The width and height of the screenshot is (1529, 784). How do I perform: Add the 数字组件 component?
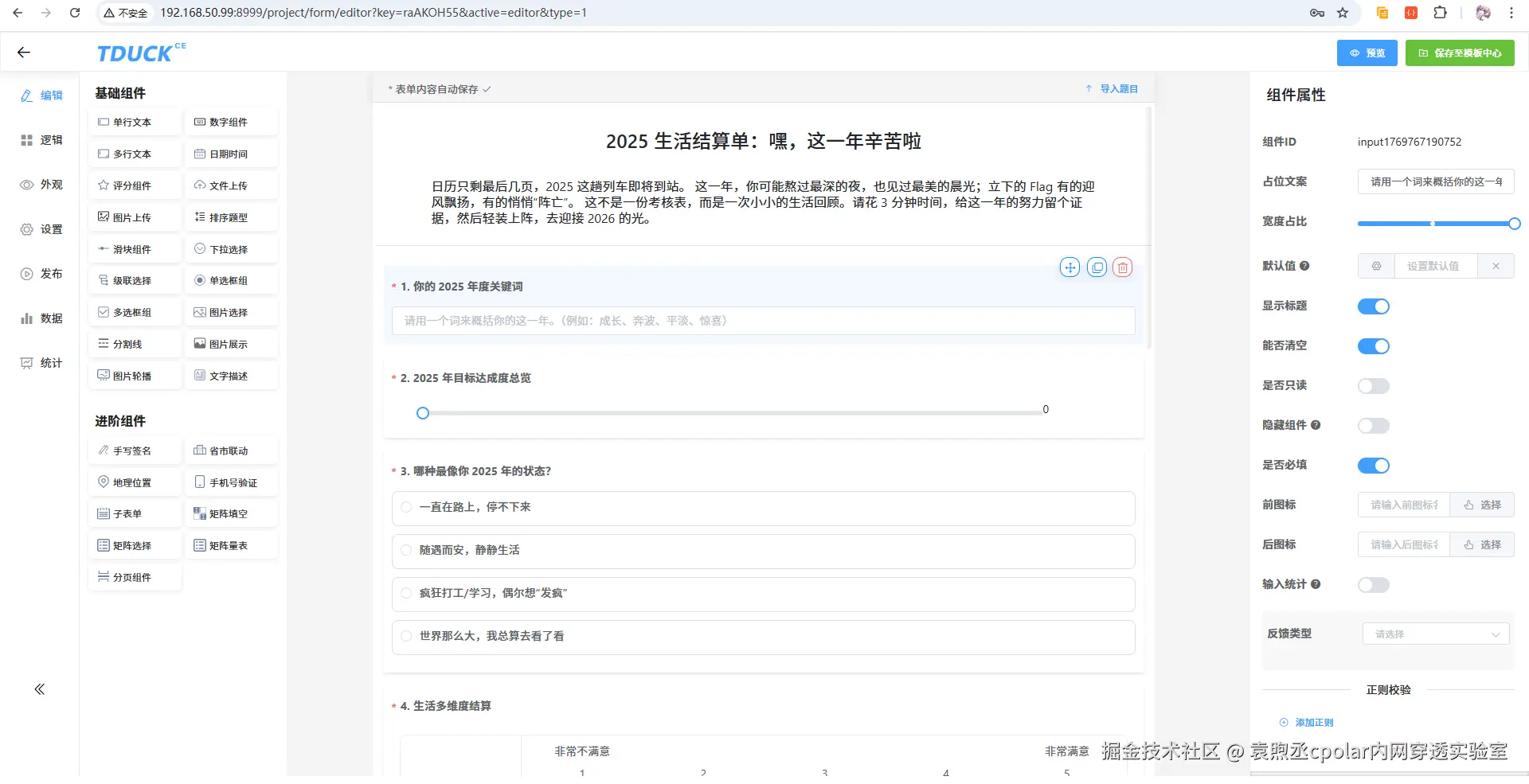[x=232, y=123]
